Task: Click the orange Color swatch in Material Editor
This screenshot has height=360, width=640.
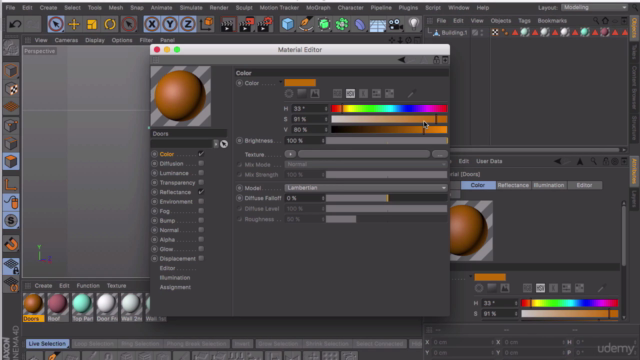Action: click(300, 83)
